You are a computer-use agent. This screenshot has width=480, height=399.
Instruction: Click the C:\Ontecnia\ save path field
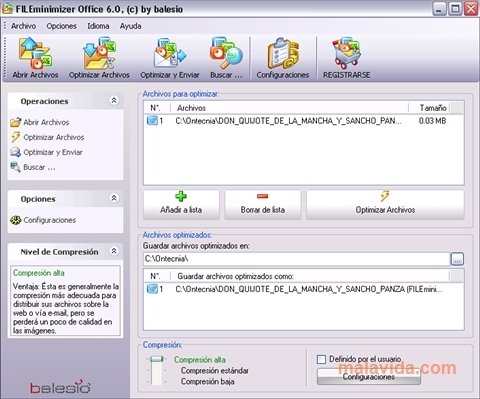pyautogui.click(x=296, y=259)
